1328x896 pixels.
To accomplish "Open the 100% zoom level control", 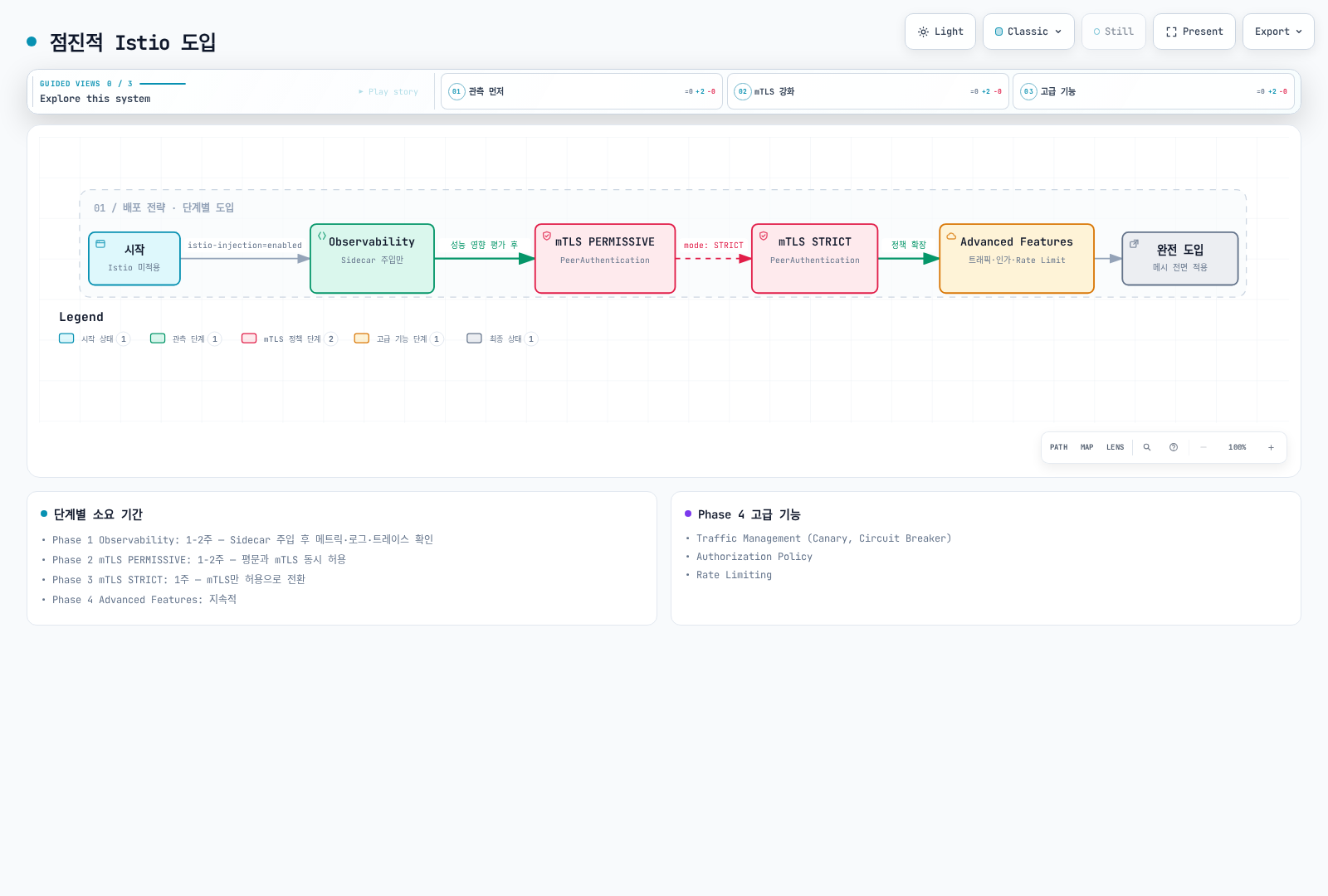I will 1237,447.
